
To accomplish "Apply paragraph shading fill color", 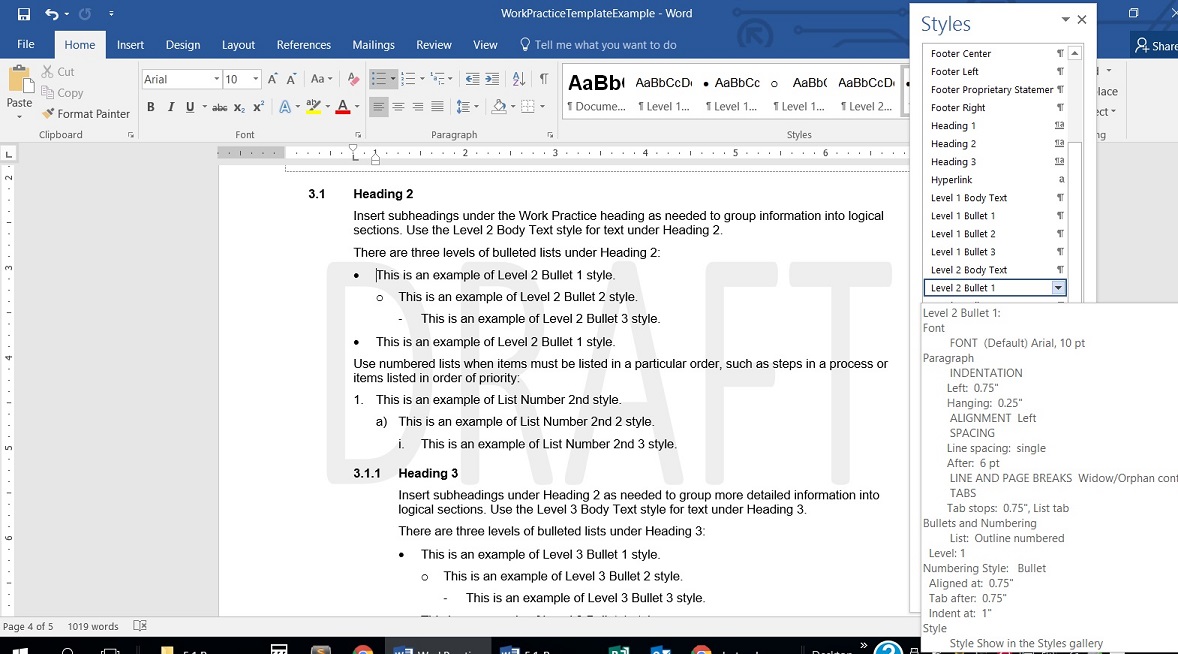I will [499, 107].
